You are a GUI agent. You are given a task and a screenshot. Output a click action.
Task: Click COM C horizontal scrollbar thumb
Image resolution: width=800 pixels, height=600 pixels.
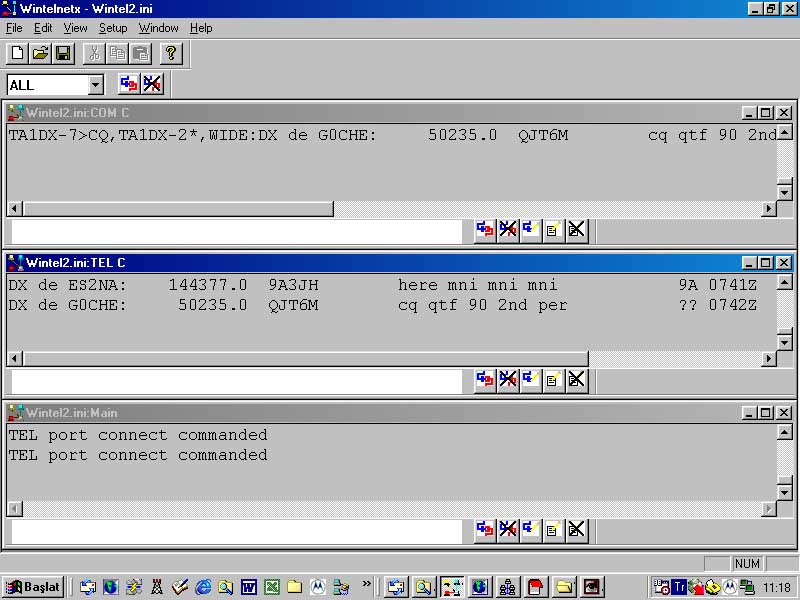coord(179,209)
